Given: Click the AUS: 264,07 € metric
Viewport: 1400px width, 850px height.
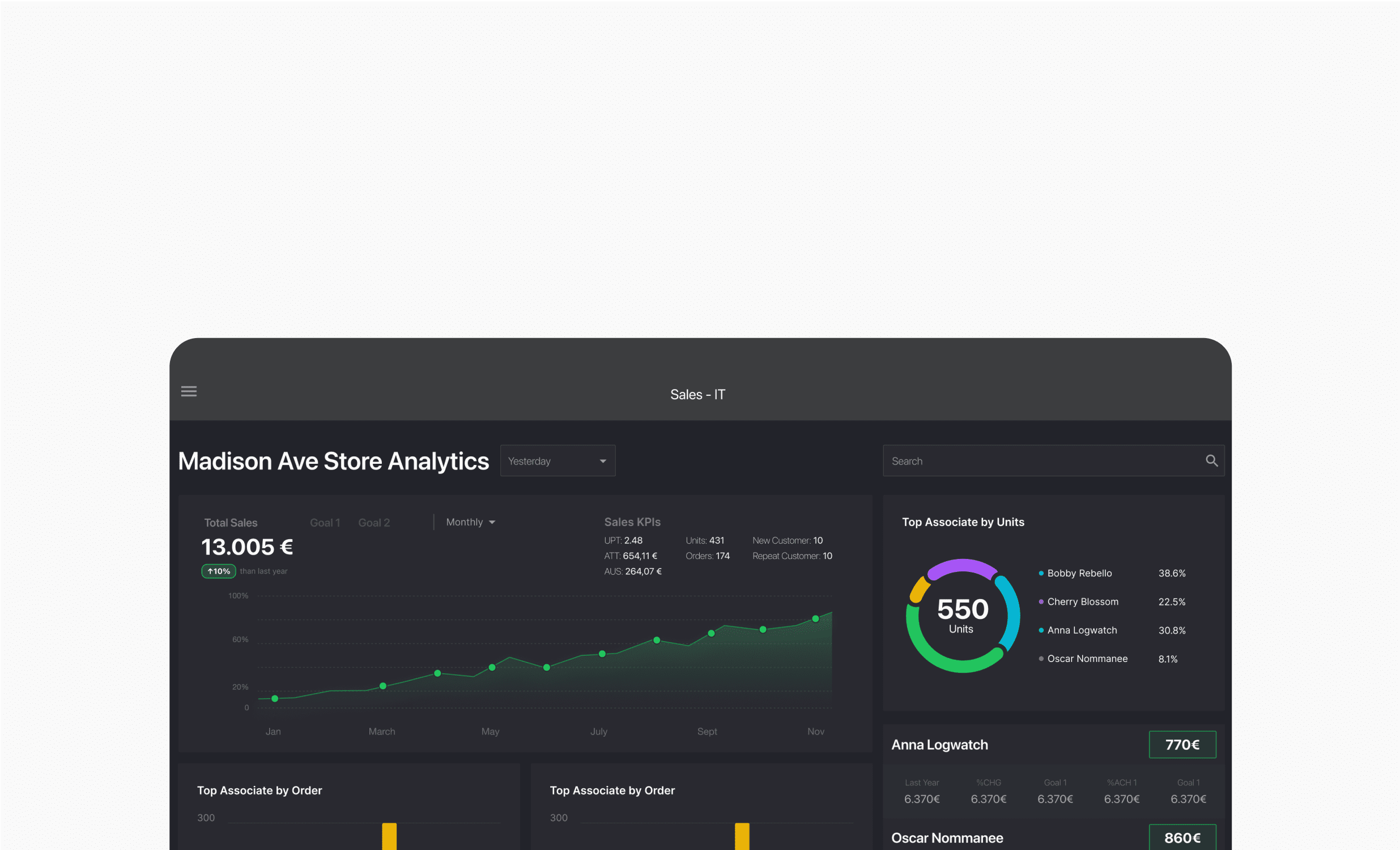Looking at the screenshot, I should [633, 571].
